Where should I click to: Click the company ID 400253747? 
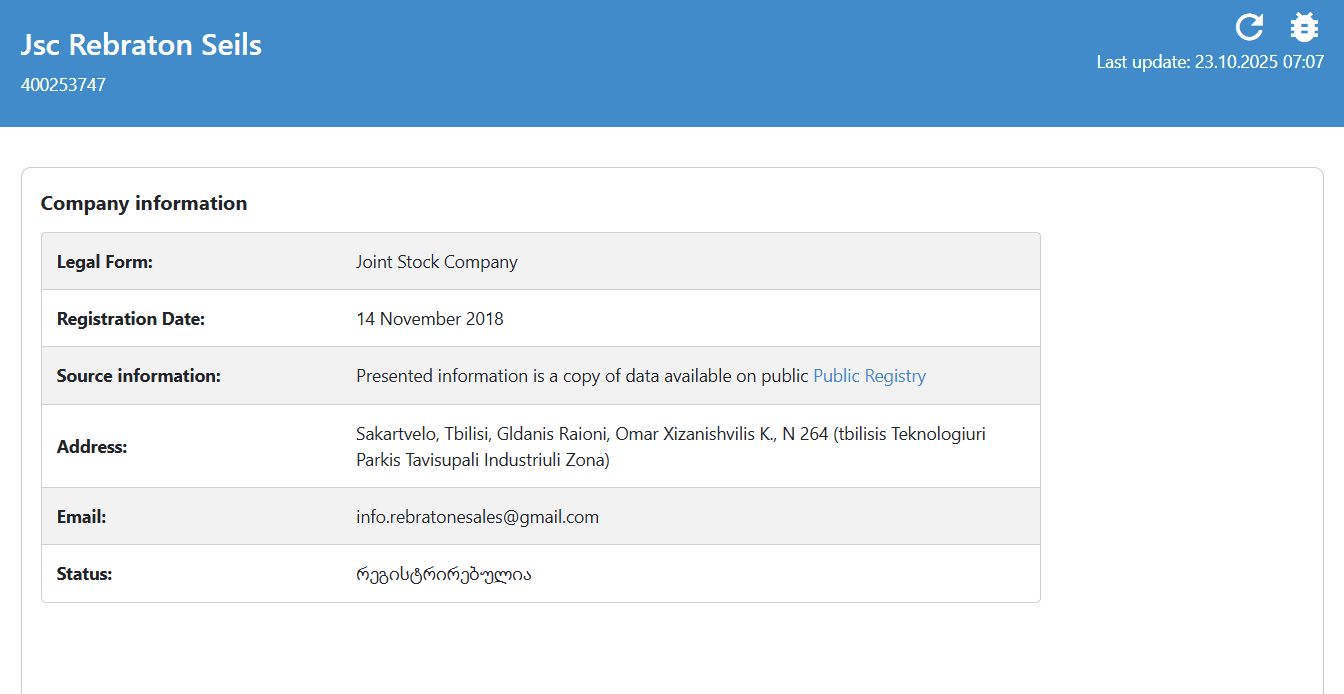click(x=63, y=85)
